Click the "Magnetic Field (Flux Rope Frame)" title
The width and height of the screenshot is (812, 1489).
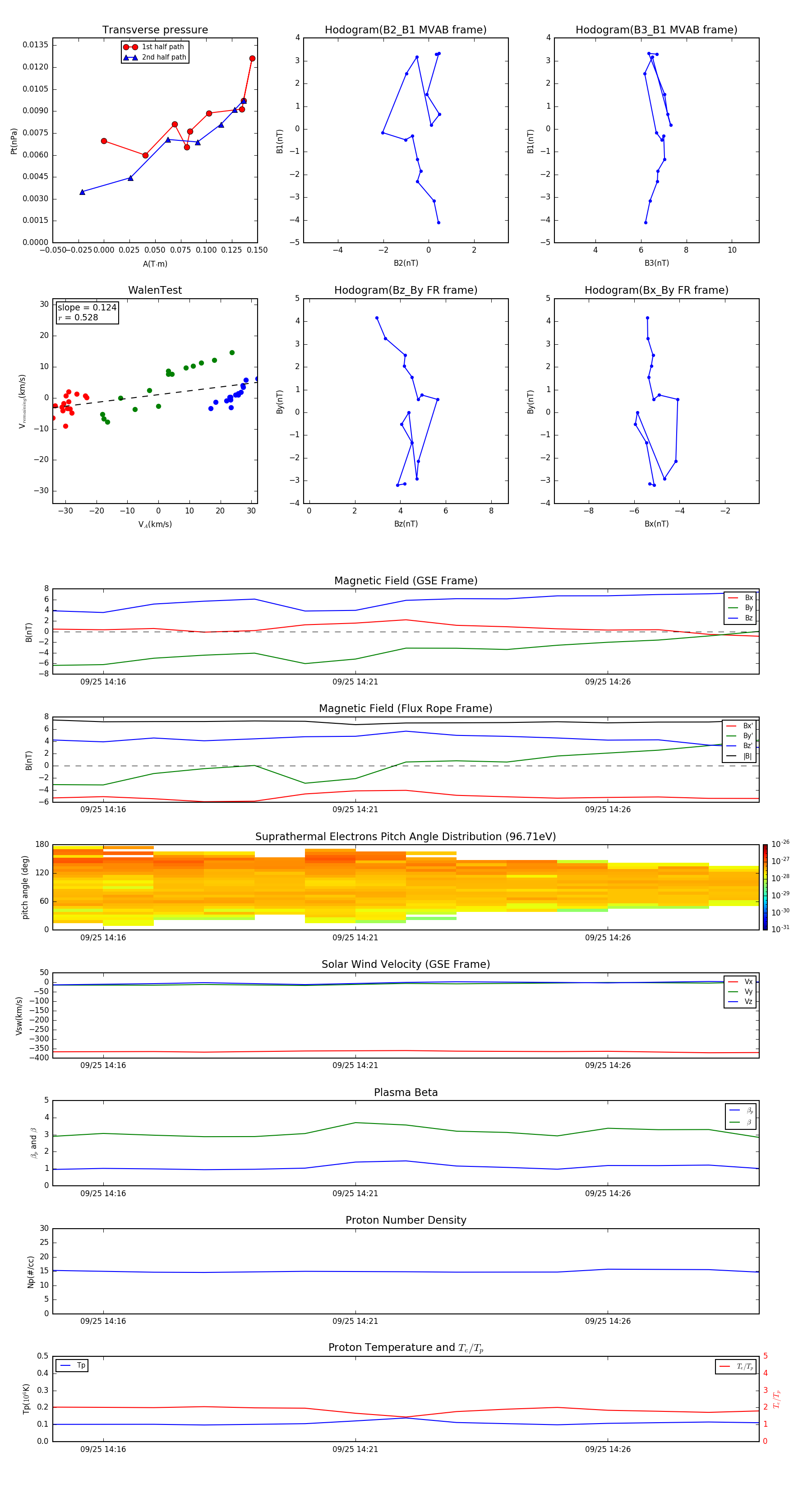[406, 709]
